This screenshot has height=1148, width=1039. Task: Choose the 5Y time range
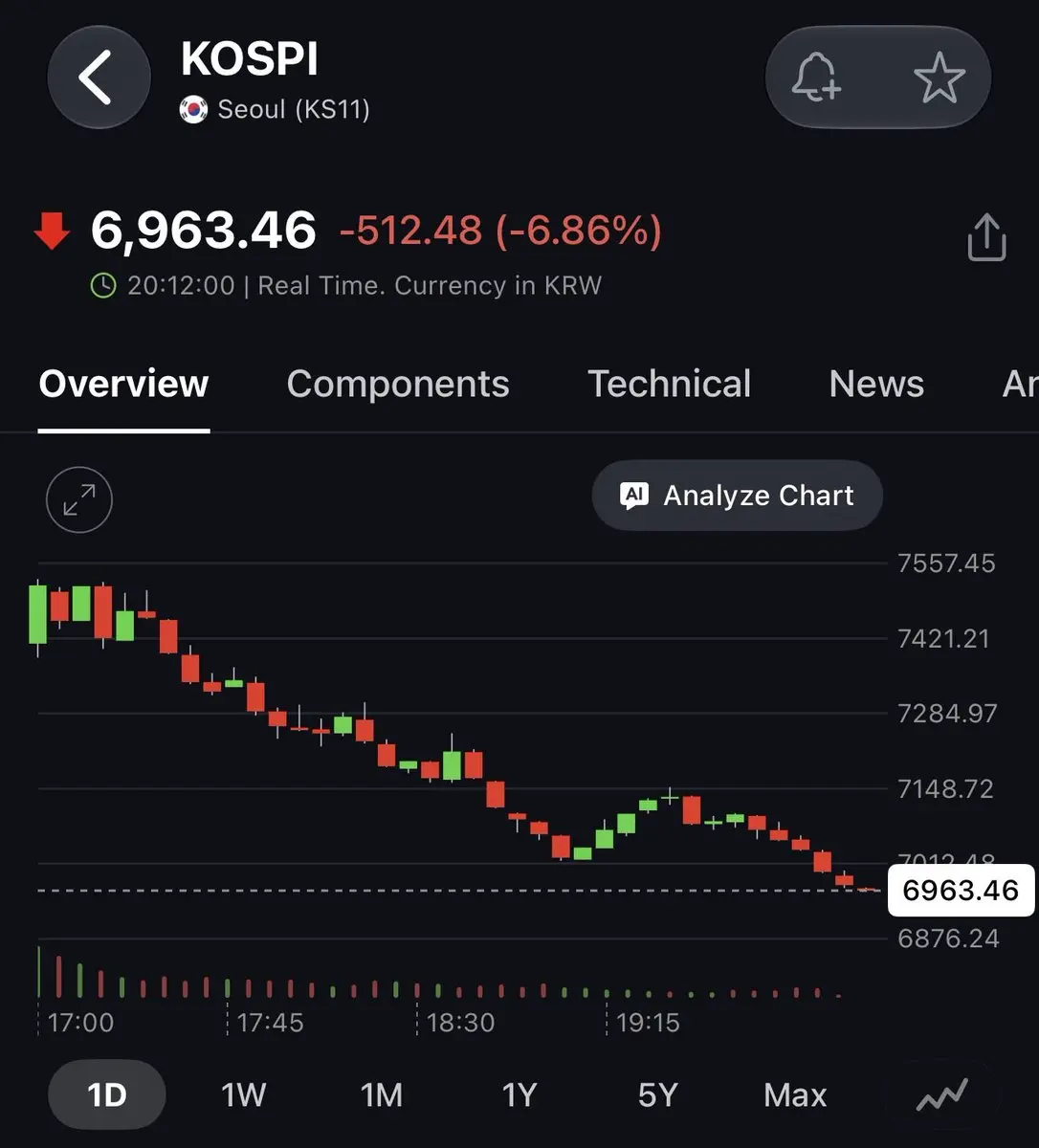click(657, 1094)
